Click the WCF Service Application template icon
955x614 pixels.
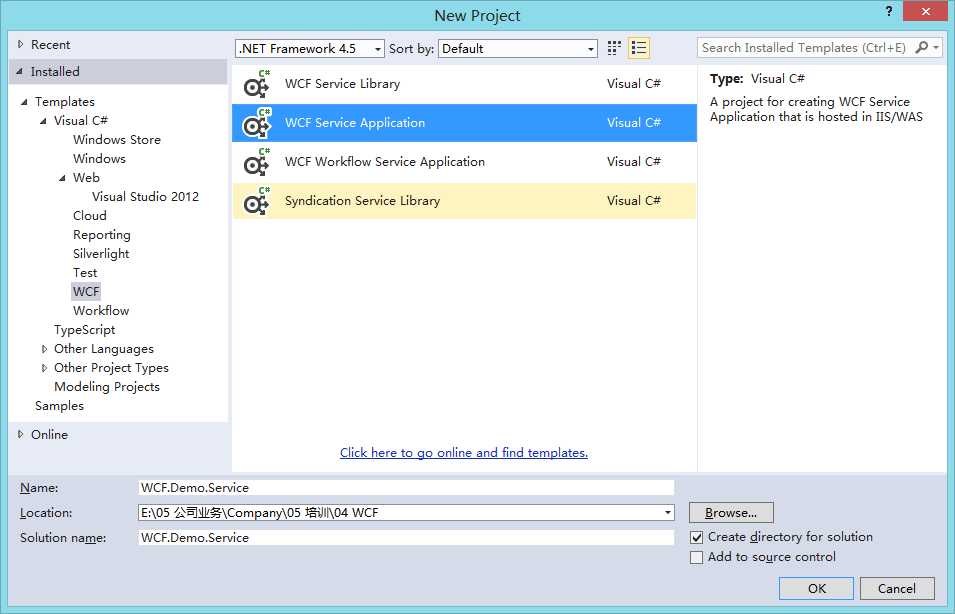point(256,123)
